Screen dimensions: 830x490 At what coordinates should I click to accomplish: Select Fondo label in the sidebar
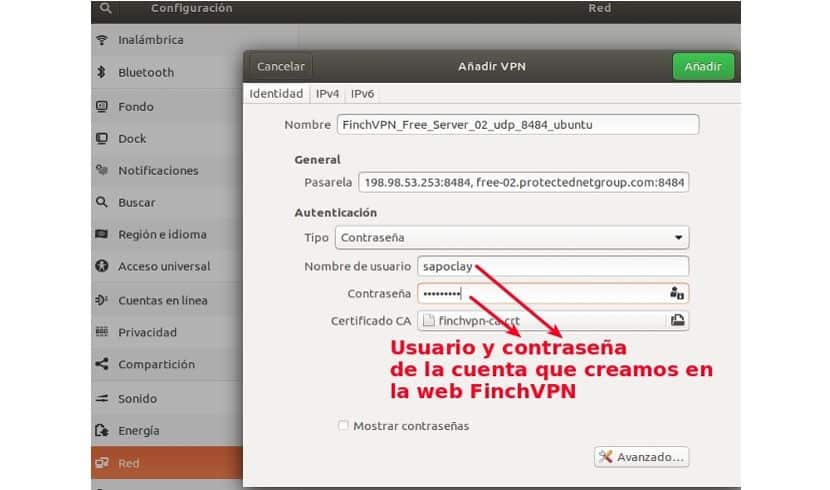click(136, 107)
